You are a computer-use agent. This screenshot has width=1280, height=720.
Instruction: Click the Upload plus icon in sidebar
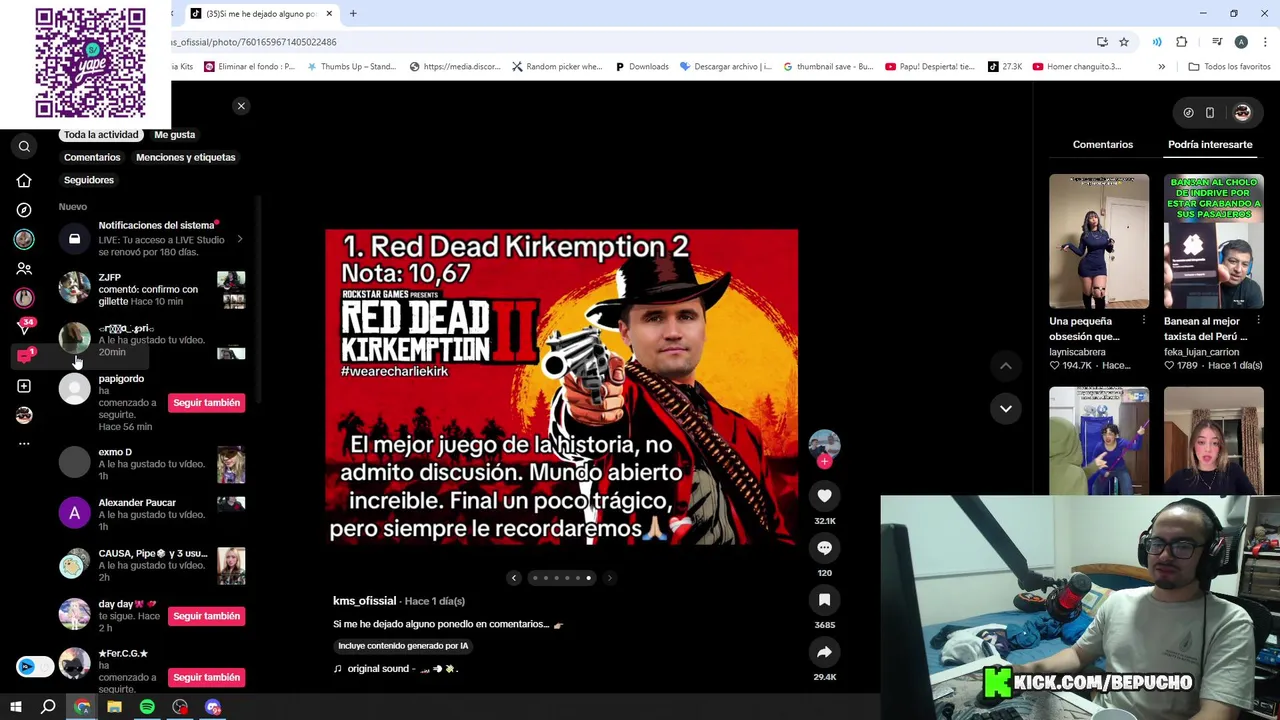point(24,386)
